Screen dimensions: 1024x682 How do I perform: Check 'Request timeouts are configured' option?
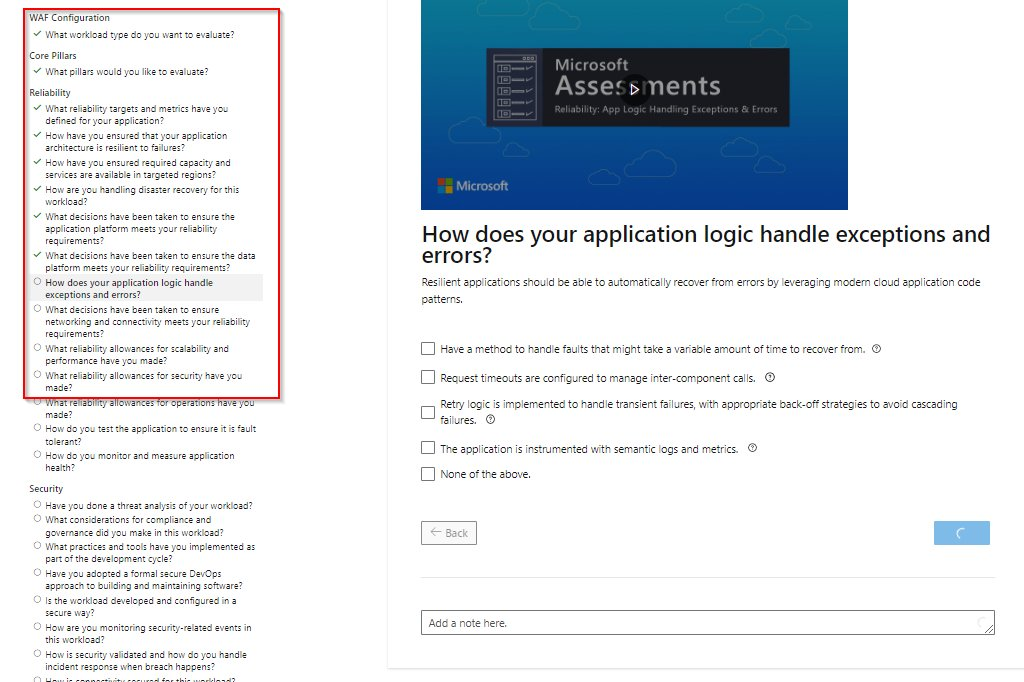click(x=428, y=377)
